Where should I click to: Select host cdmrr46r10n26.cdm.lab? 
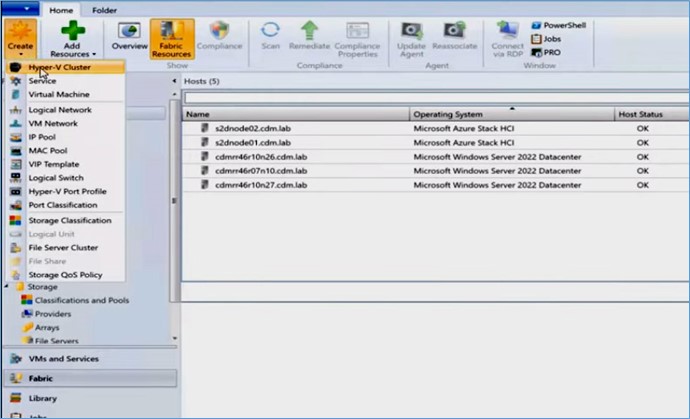[436, 157]
